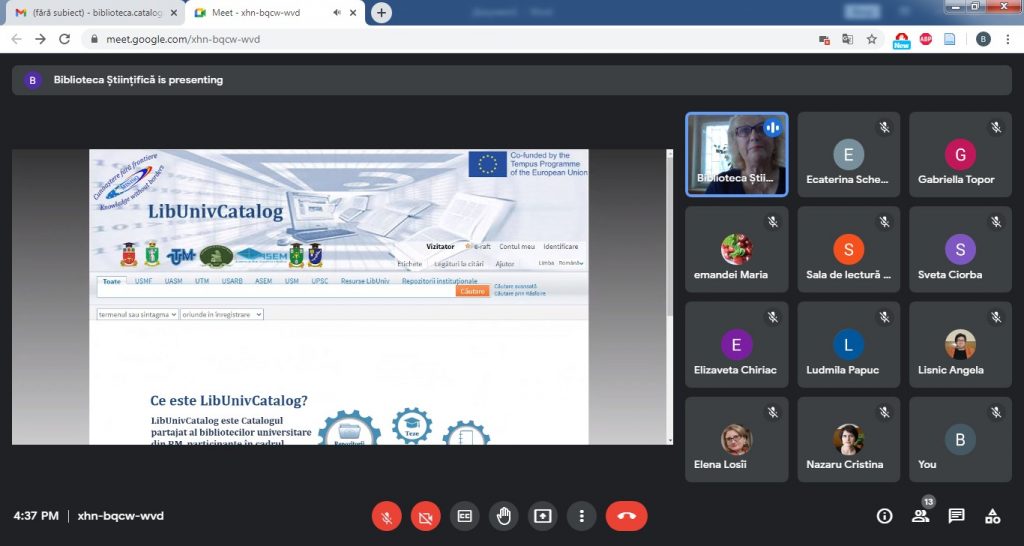Click Lisnic Angela profile photo
Screen dimensions: 1024x546
point(960,345)
